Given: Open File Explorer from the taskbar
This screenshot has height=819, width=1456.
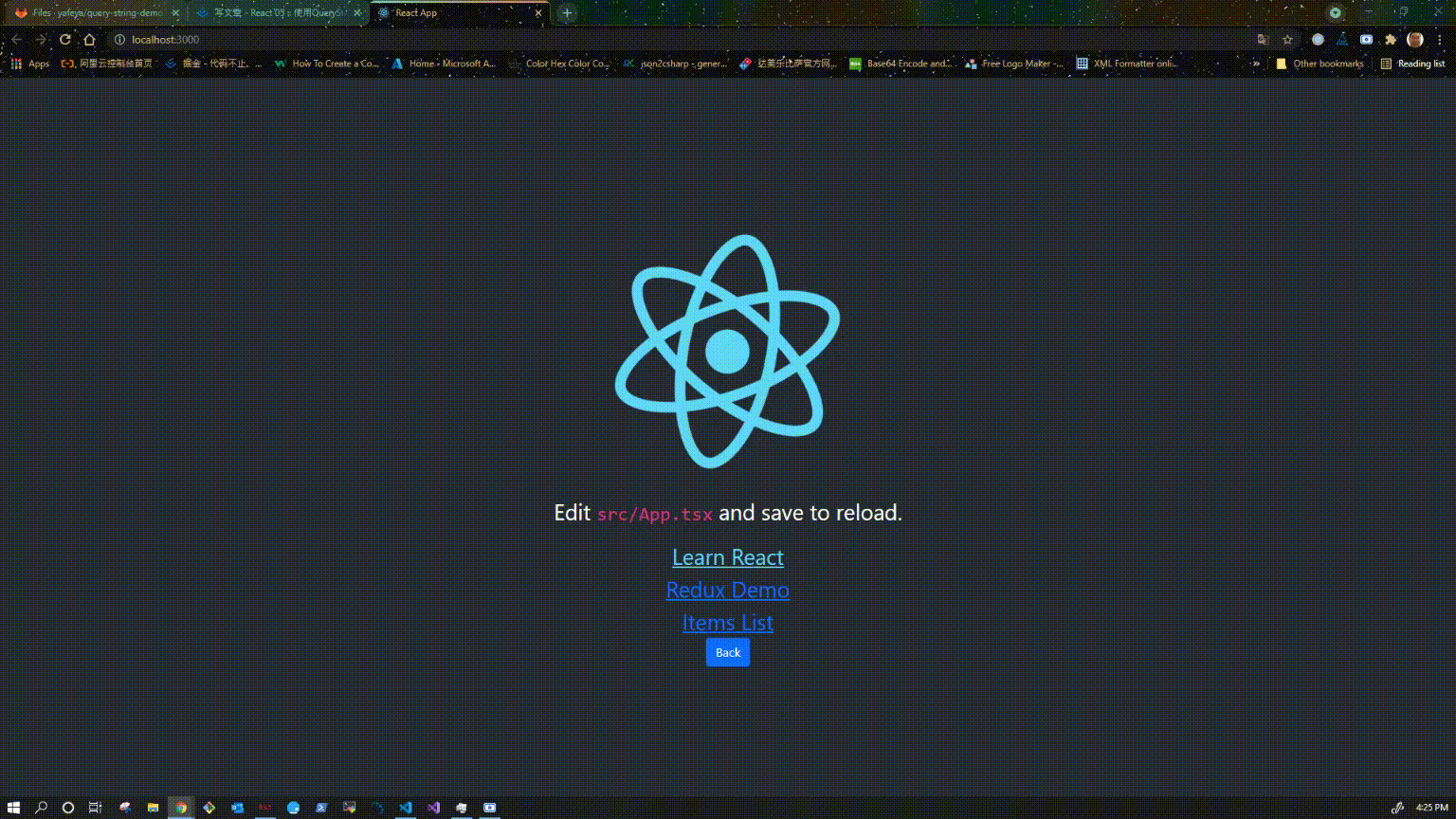Looking at the screenshot, I should [153, 808].
